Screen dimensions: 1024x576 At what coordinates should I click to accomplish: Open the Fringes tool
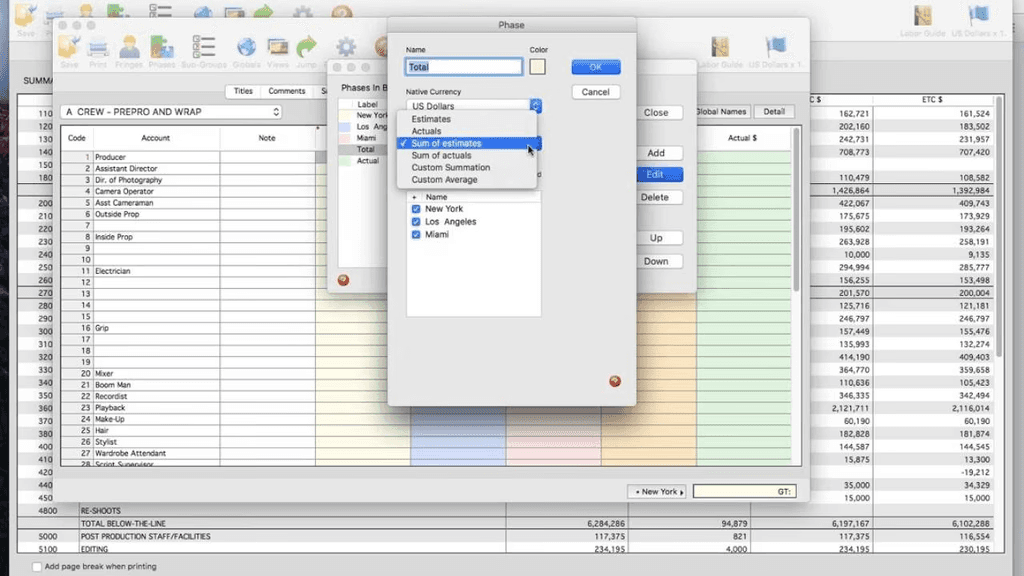click(129, 51)
